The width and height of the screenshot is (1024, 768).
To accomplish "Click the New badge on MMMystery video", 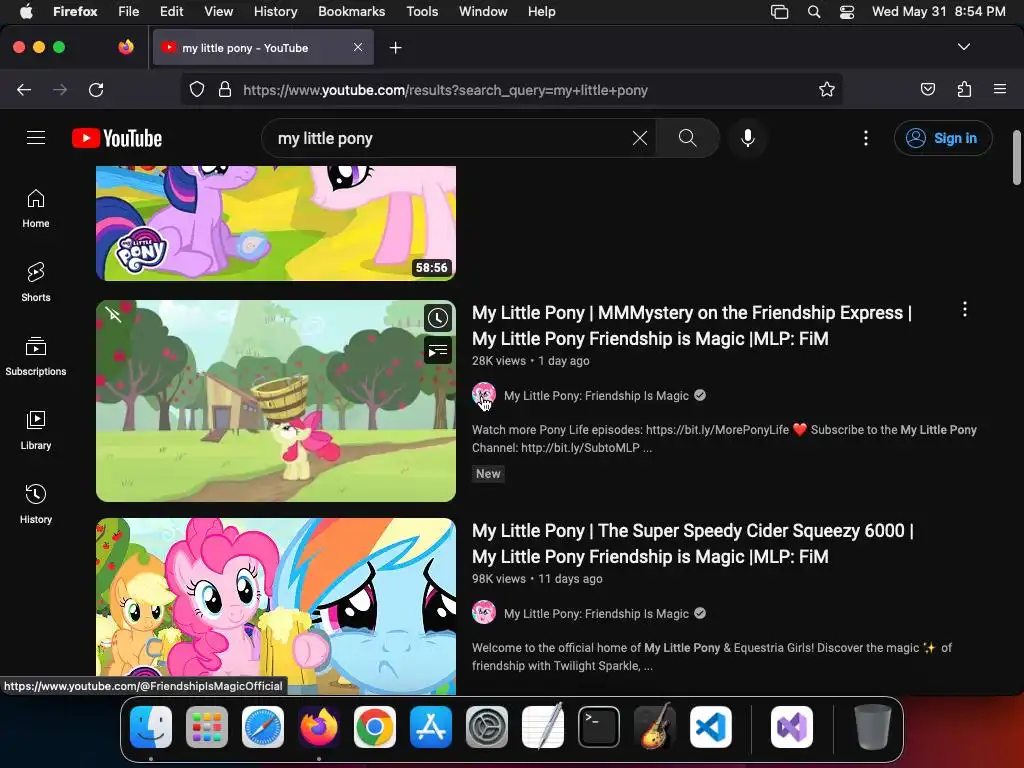I will (x=488, y=473).
